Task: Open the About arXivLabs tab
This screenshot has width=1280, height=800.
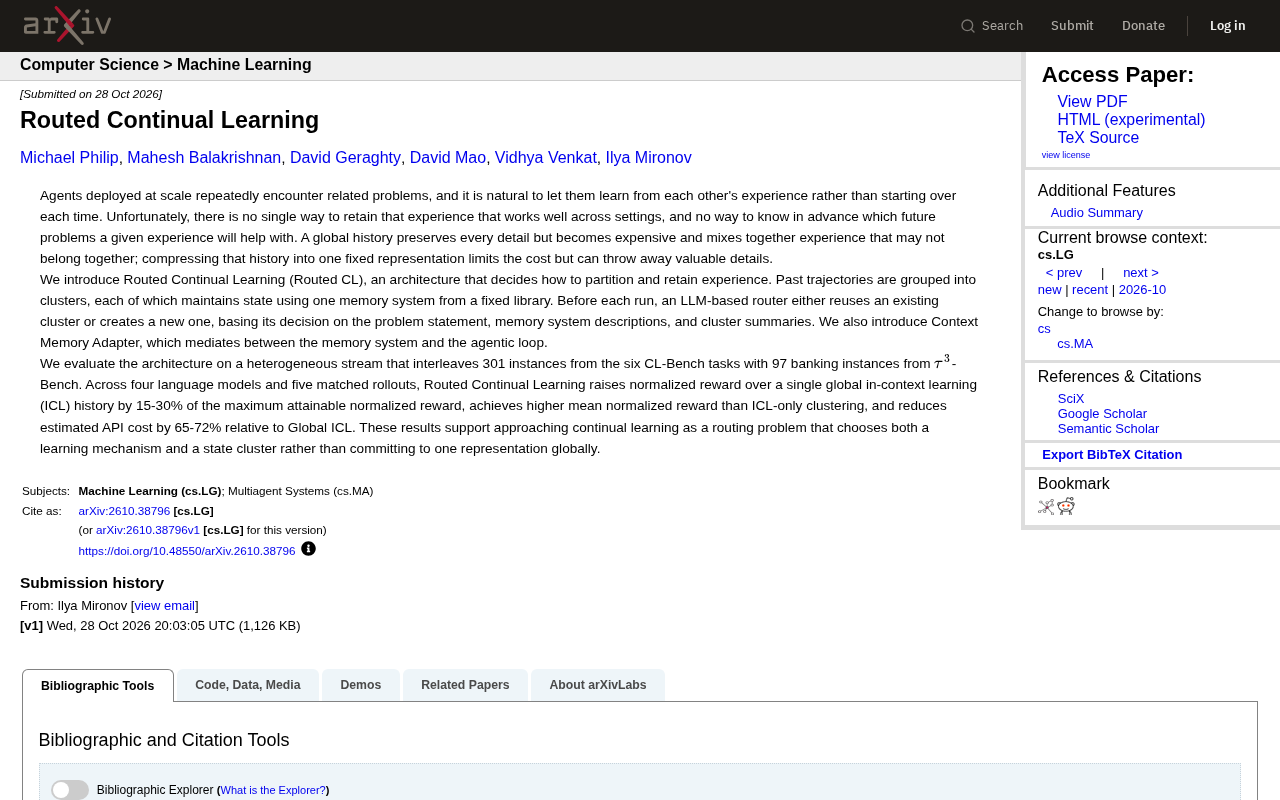Action: pos(598,685)
